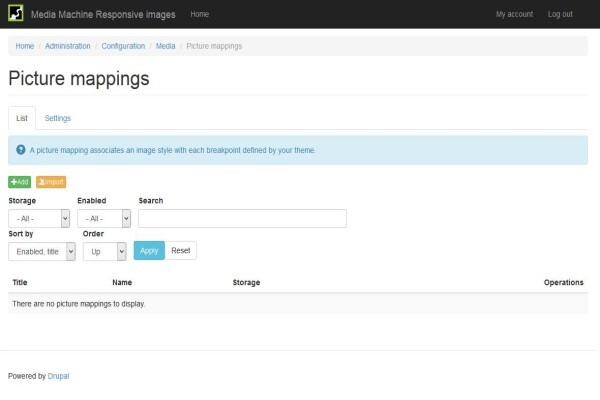Click 'Picture mappings' breadcrumb text
The height and width of the screenshot is (400, 600).
[214, 46]
